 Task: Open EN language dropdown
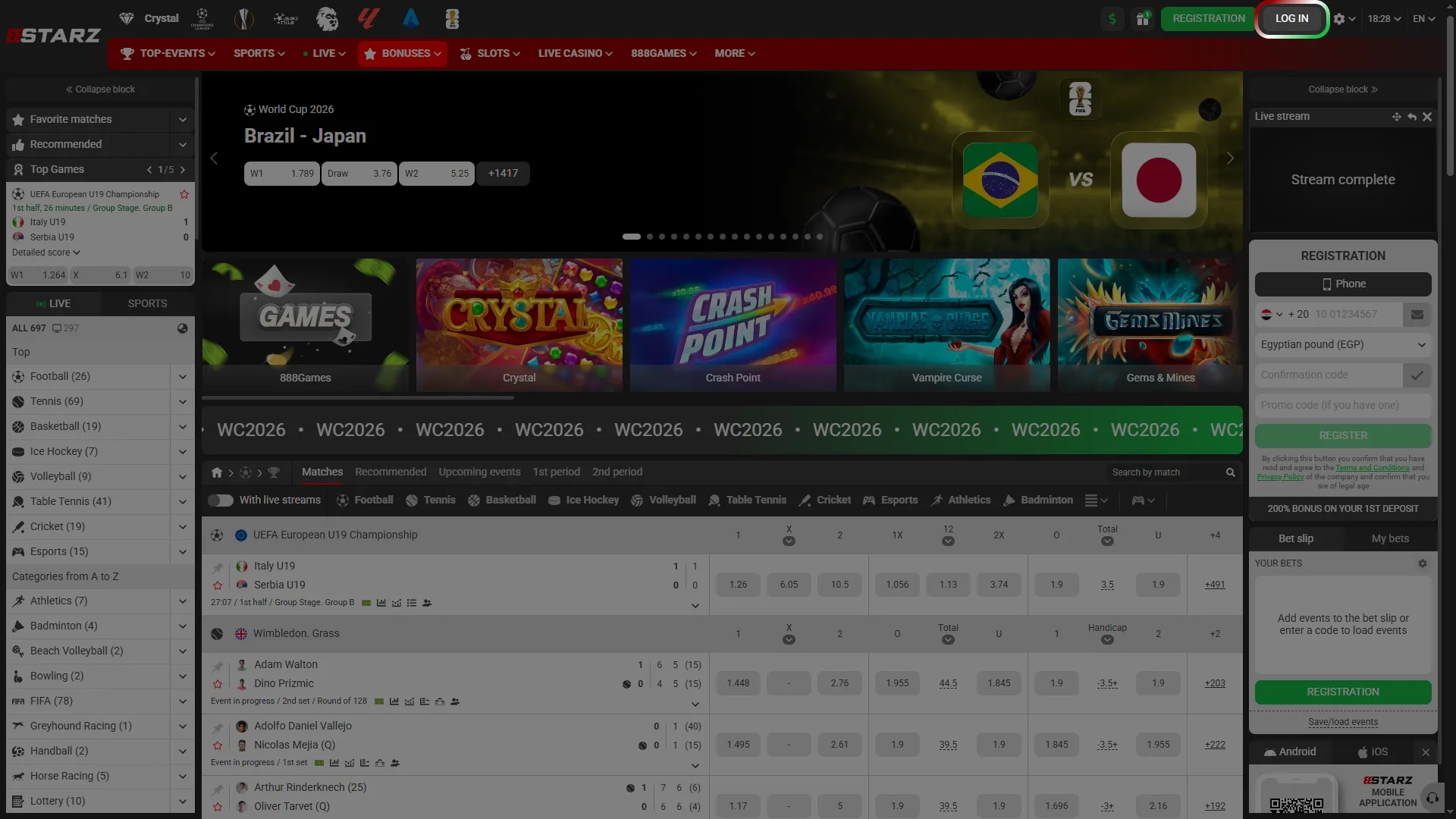1423,19
